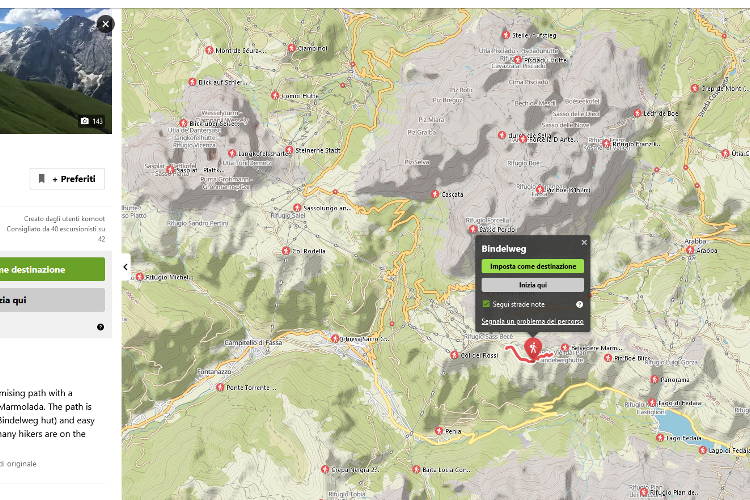Viewport: 750px width, 500px height.
Task: Toggle the Segui strade note checkbox
Action: tap(486, 304)
